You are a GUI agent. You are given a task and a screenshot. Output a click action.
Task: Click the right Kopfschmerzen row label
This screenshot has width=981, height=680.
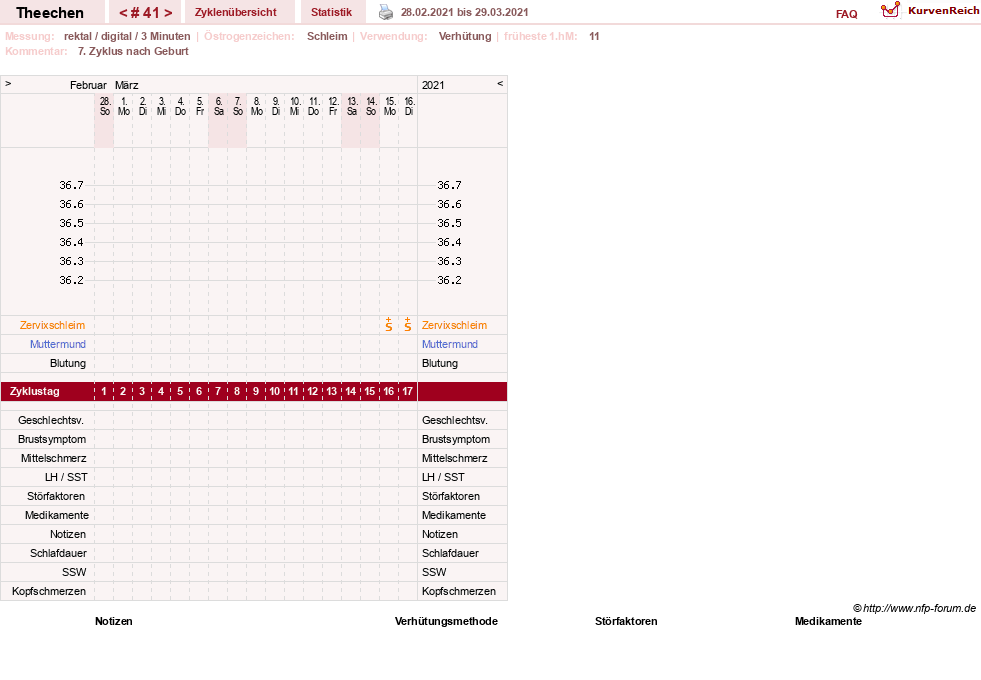click(x=459, y=591)
